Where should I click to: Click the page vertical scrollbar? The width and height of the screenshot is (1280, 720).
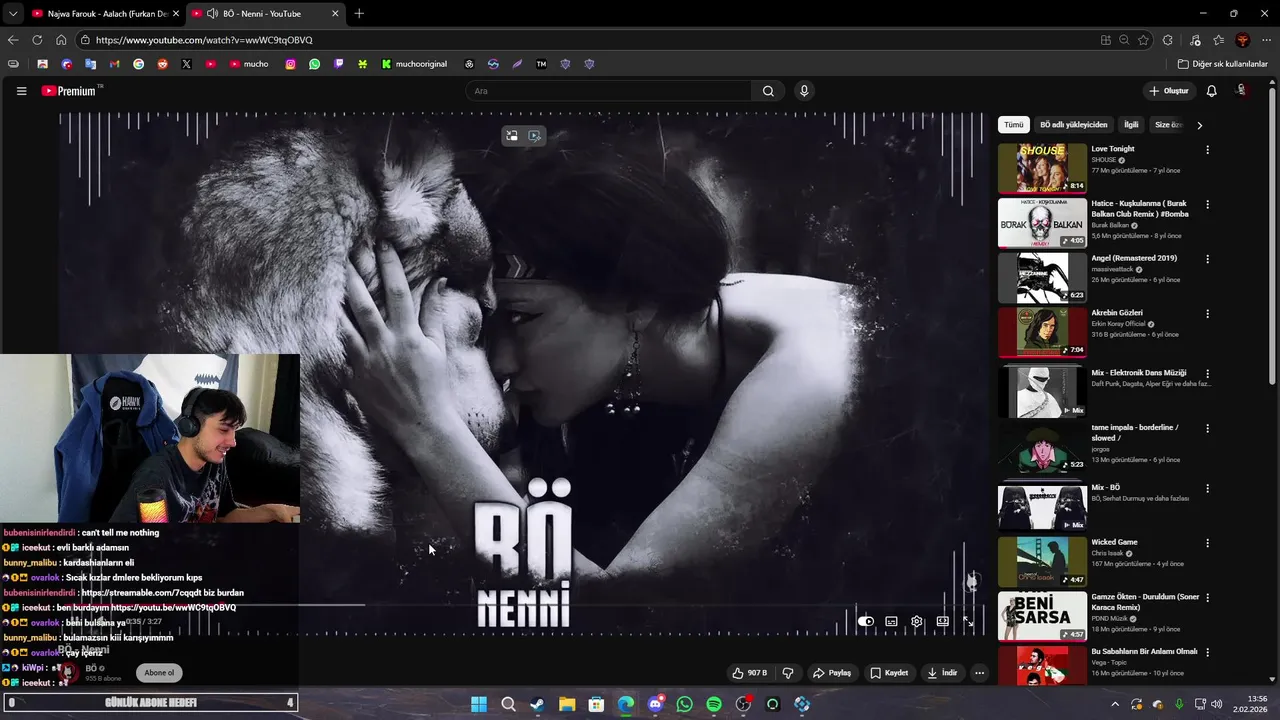click(1272, 238)
